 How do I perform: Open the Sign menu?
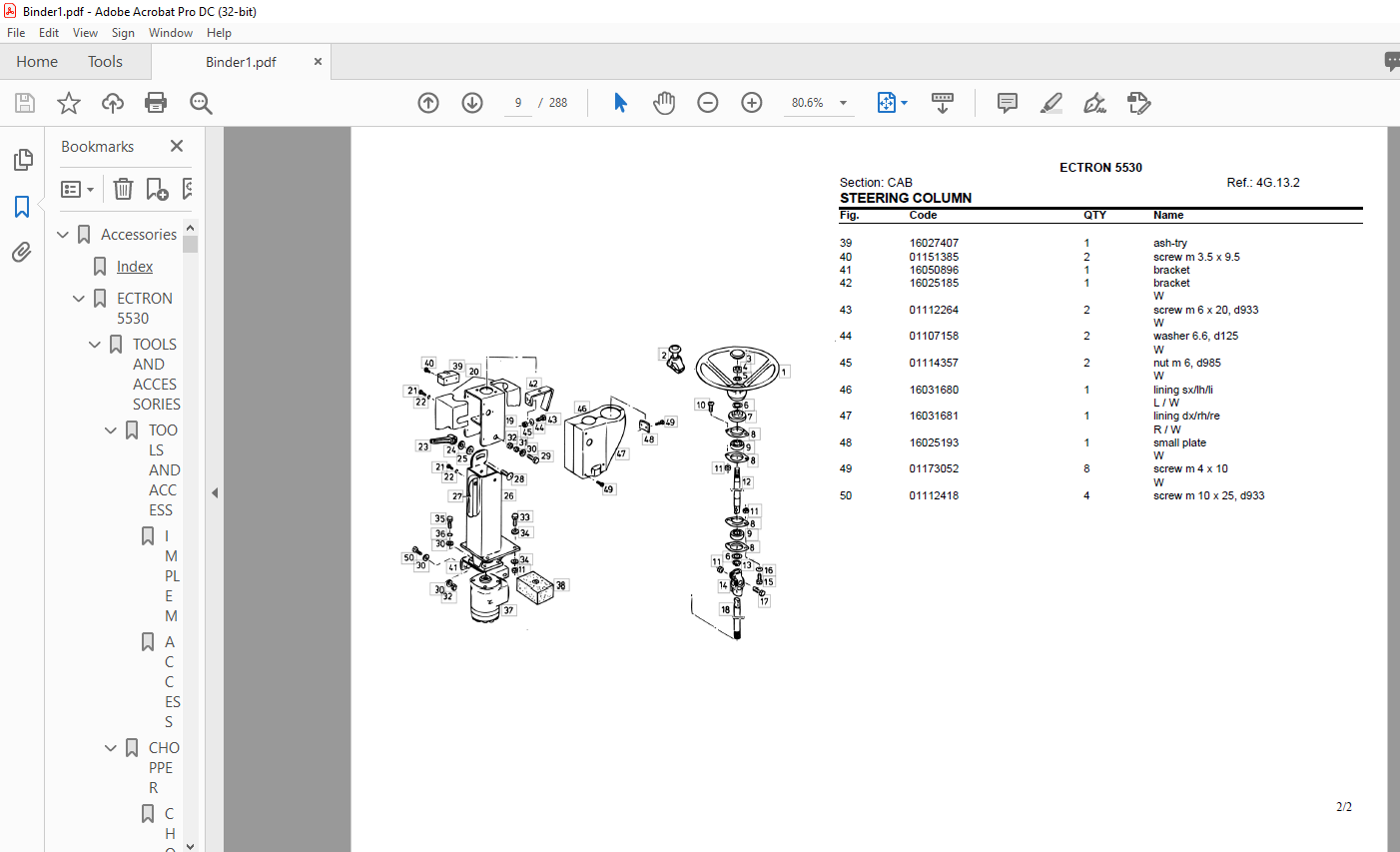[x=123, y=33]
